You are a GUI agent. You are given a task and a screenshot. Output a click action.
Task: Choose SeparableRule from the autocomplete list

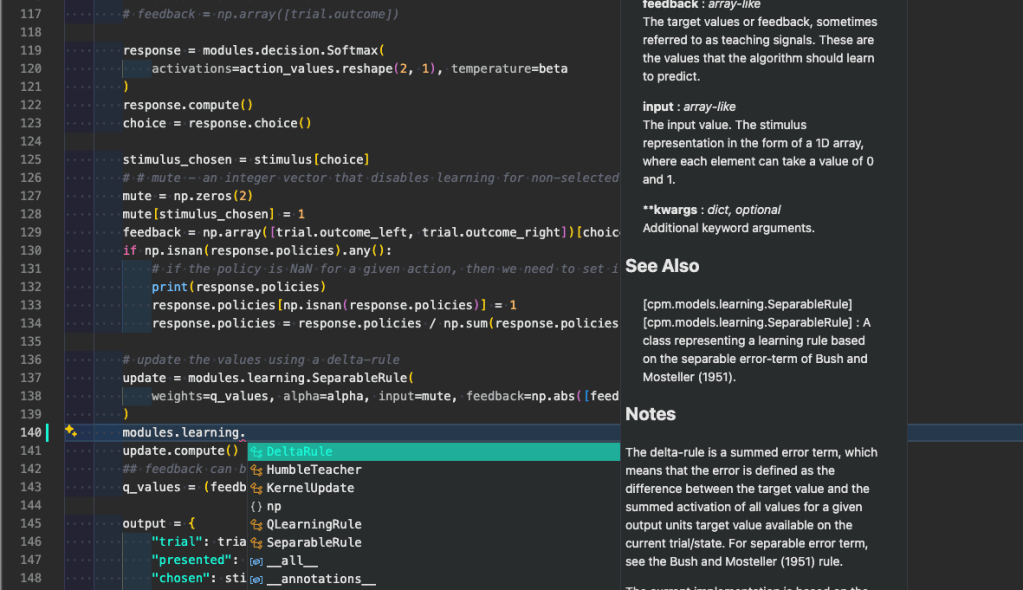pyautogui.click(x=313, y=542)
